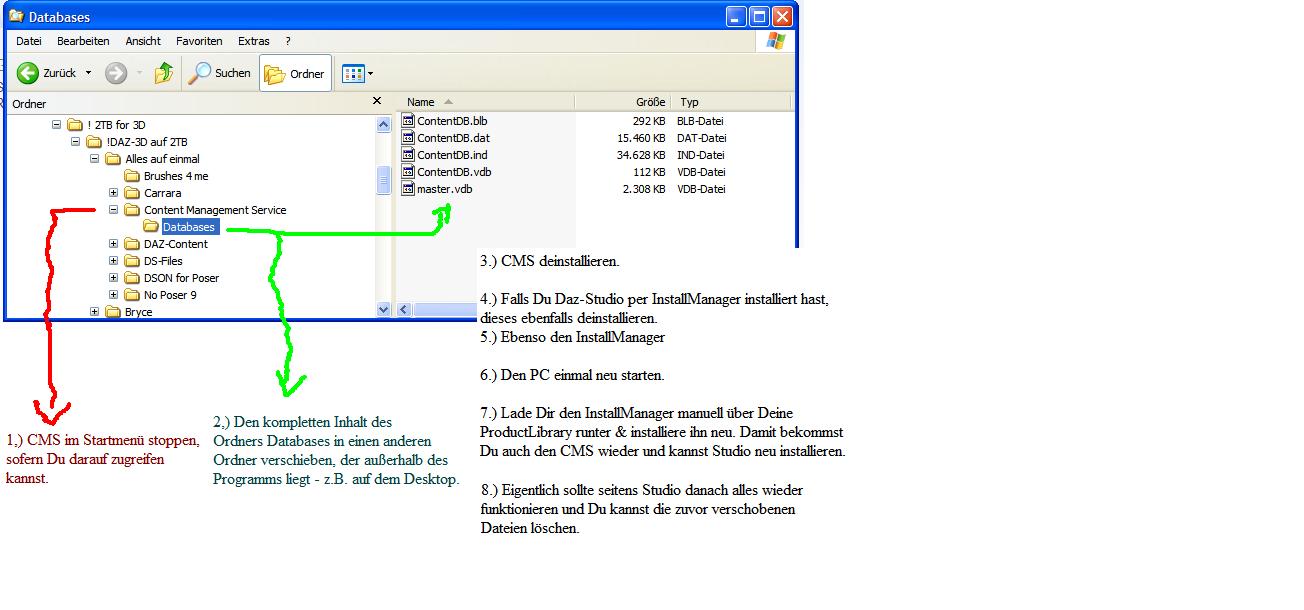Expand the DAZ-Content tree node
The height and width of the screenshot is (610, 1304).
(x=114, y=244)
